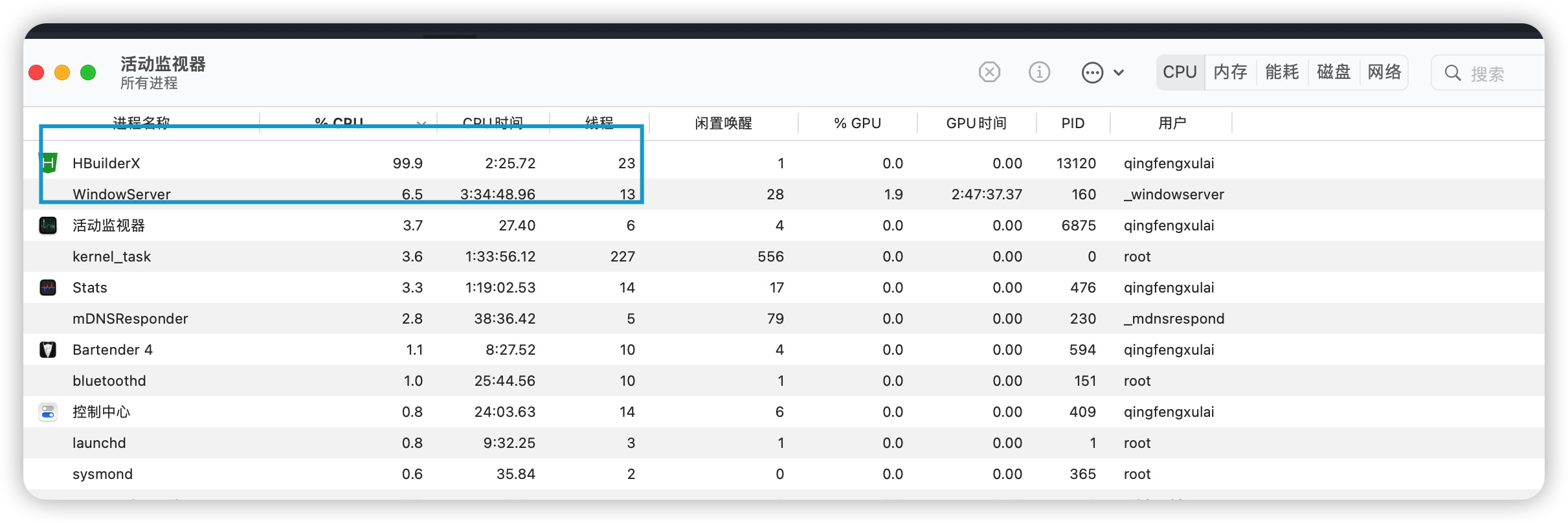This screenshot has height=523, width=1568.
Task: Click the Activity Monitor app icon in list
Action: (48, 225)
